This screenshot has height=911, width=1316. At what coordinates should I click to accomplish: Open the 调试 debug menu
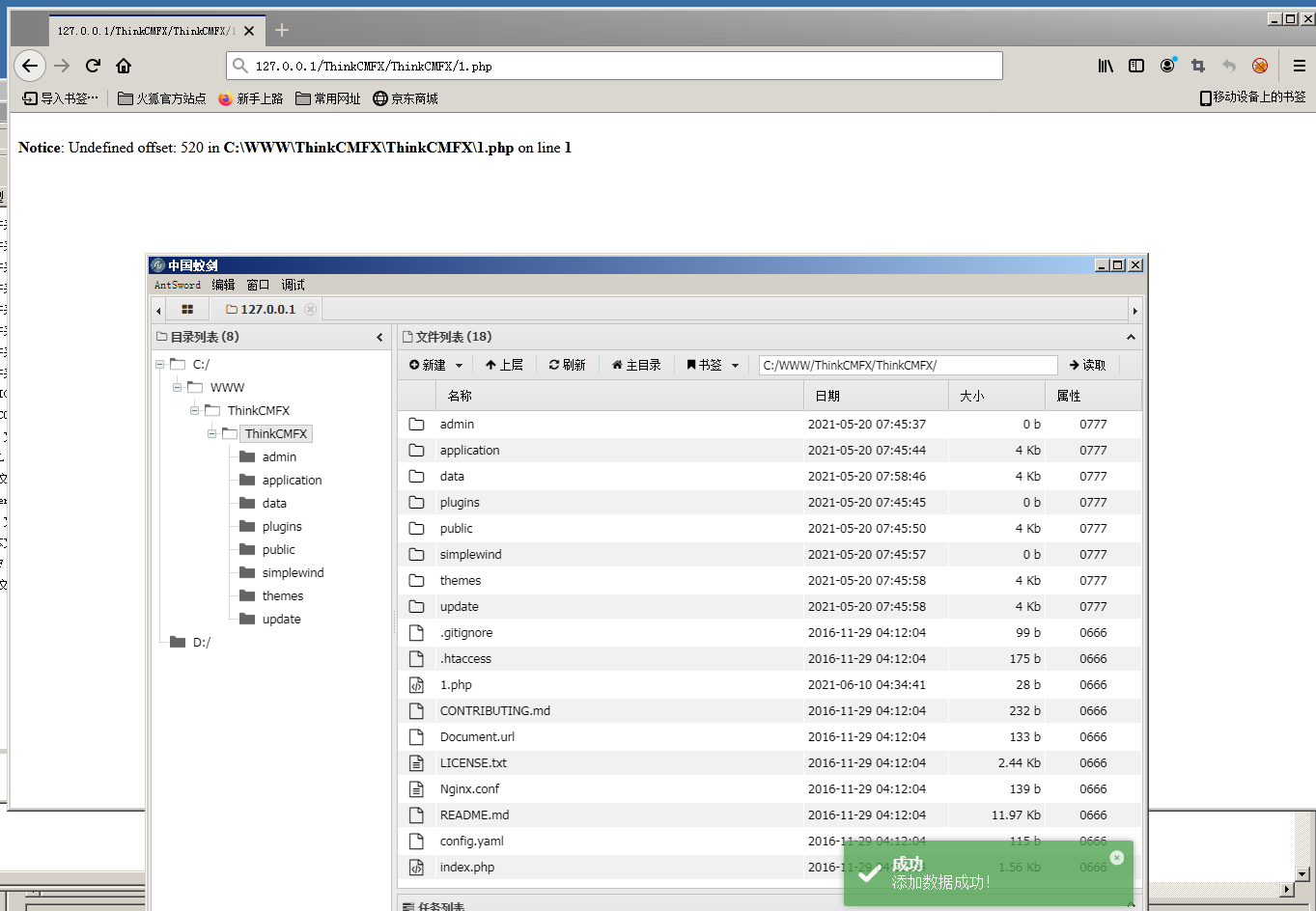(x=293, y=285)
